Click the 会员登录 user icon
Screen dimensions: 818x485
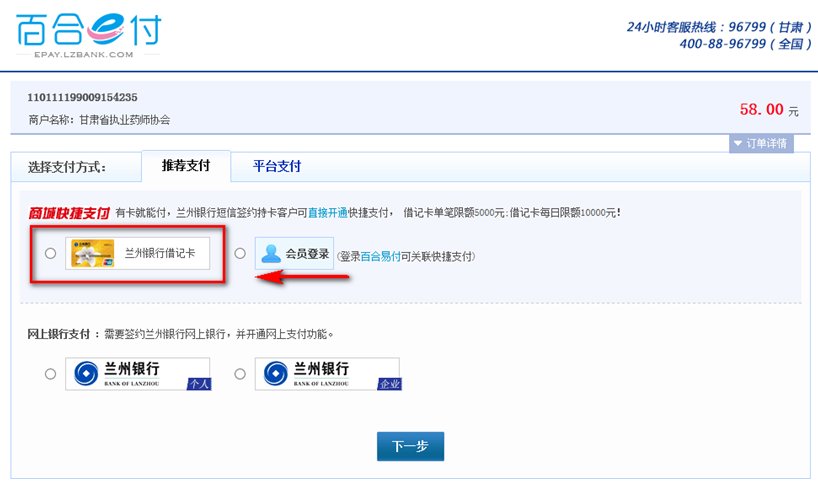pyautogui.click(x=271, y=253)
